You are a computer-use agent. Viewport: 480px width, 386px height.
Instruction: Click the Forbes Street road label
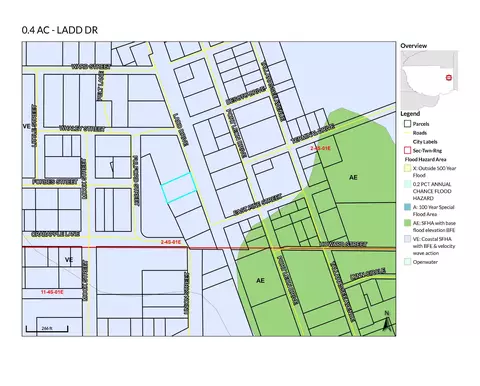(x=55, y=182)
